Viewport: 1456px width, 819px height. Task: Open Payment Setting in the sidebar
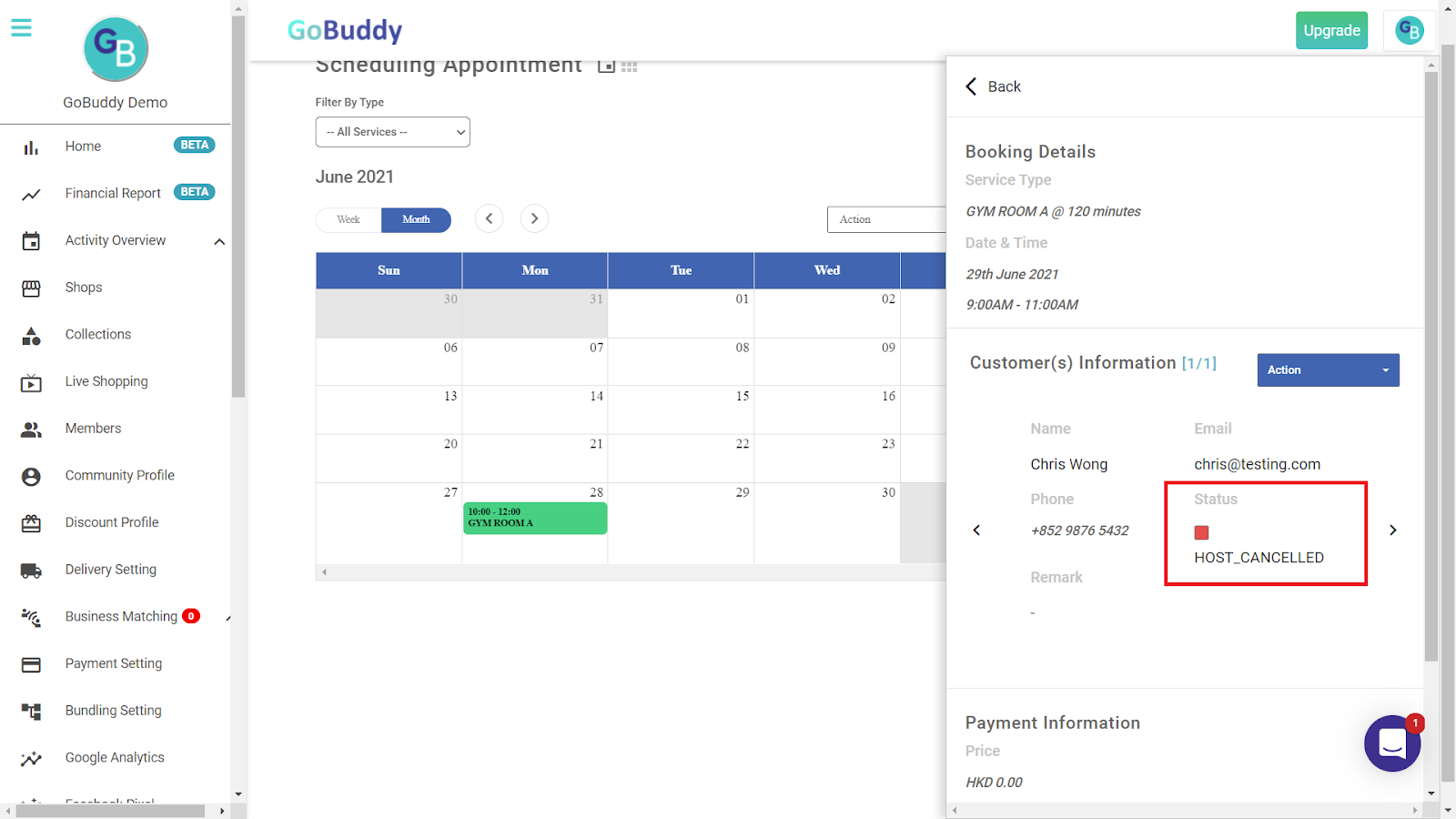(114, 663)
